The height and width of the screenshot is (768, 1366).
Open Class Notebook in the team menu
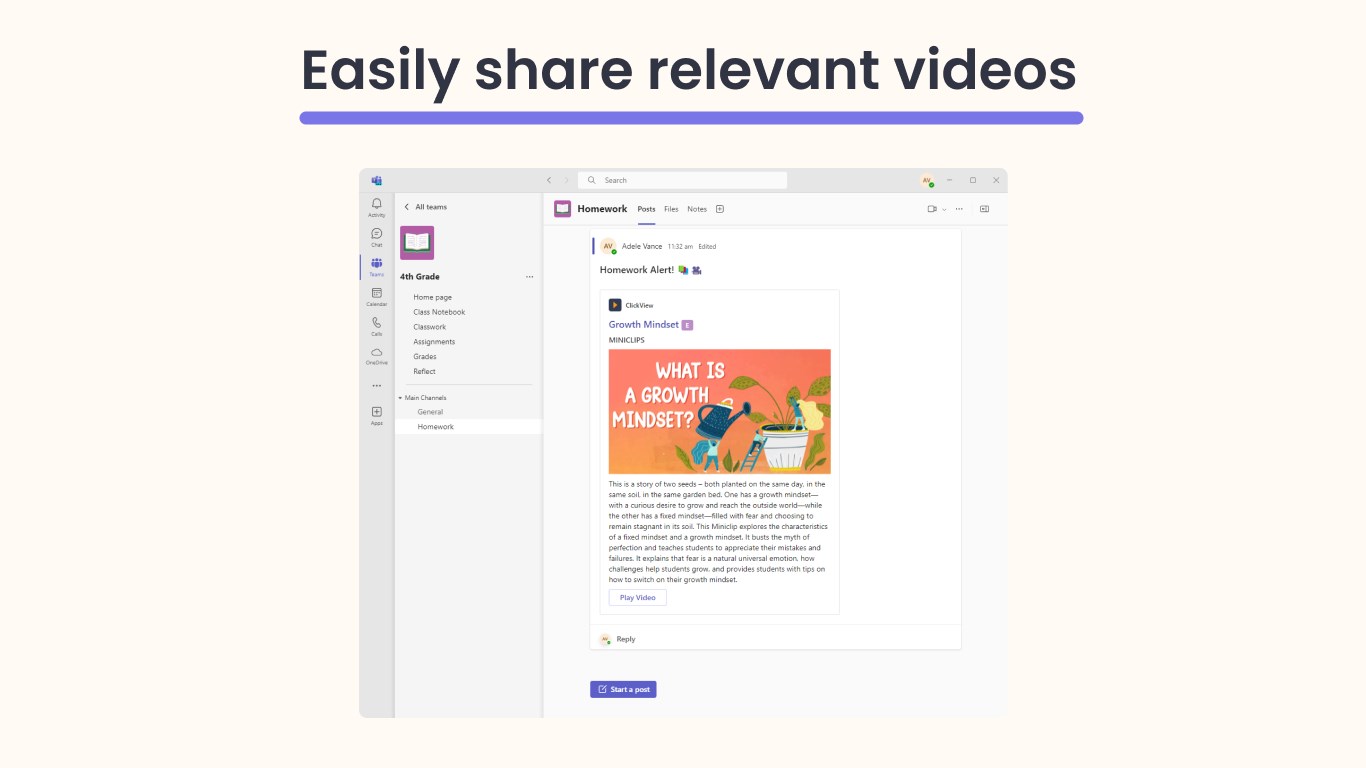pos(440,312)
